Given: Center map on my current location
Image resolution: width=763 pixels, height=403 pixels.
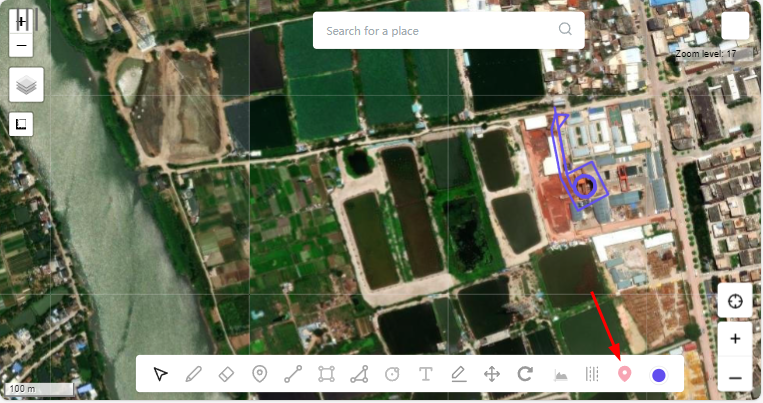Looking at the screenshot, I should (x=735, y=300).
